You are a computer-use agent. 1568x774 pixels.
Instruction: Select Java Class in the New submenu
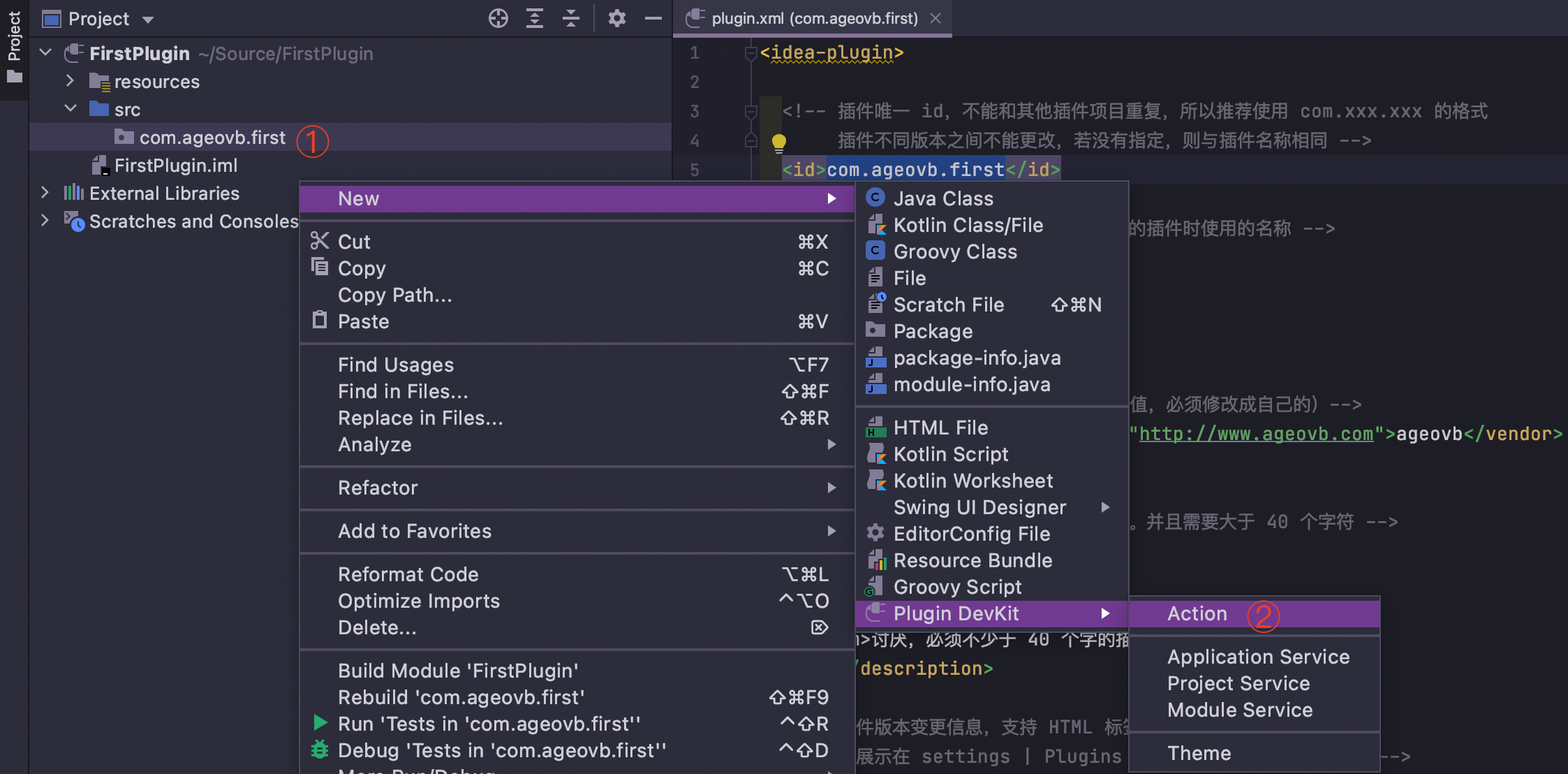992,198
